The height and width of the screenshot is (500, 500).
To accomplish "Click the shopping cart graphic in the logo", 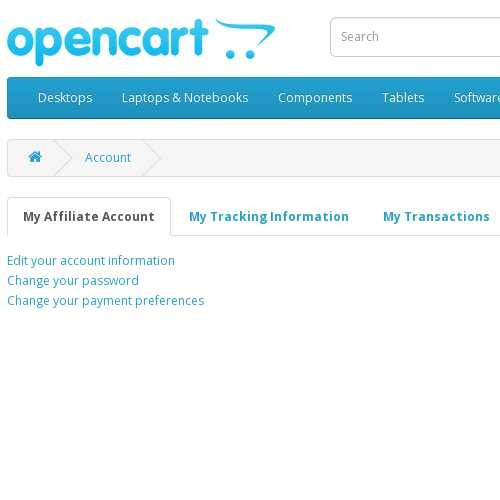I will click(x=245, y=39).
